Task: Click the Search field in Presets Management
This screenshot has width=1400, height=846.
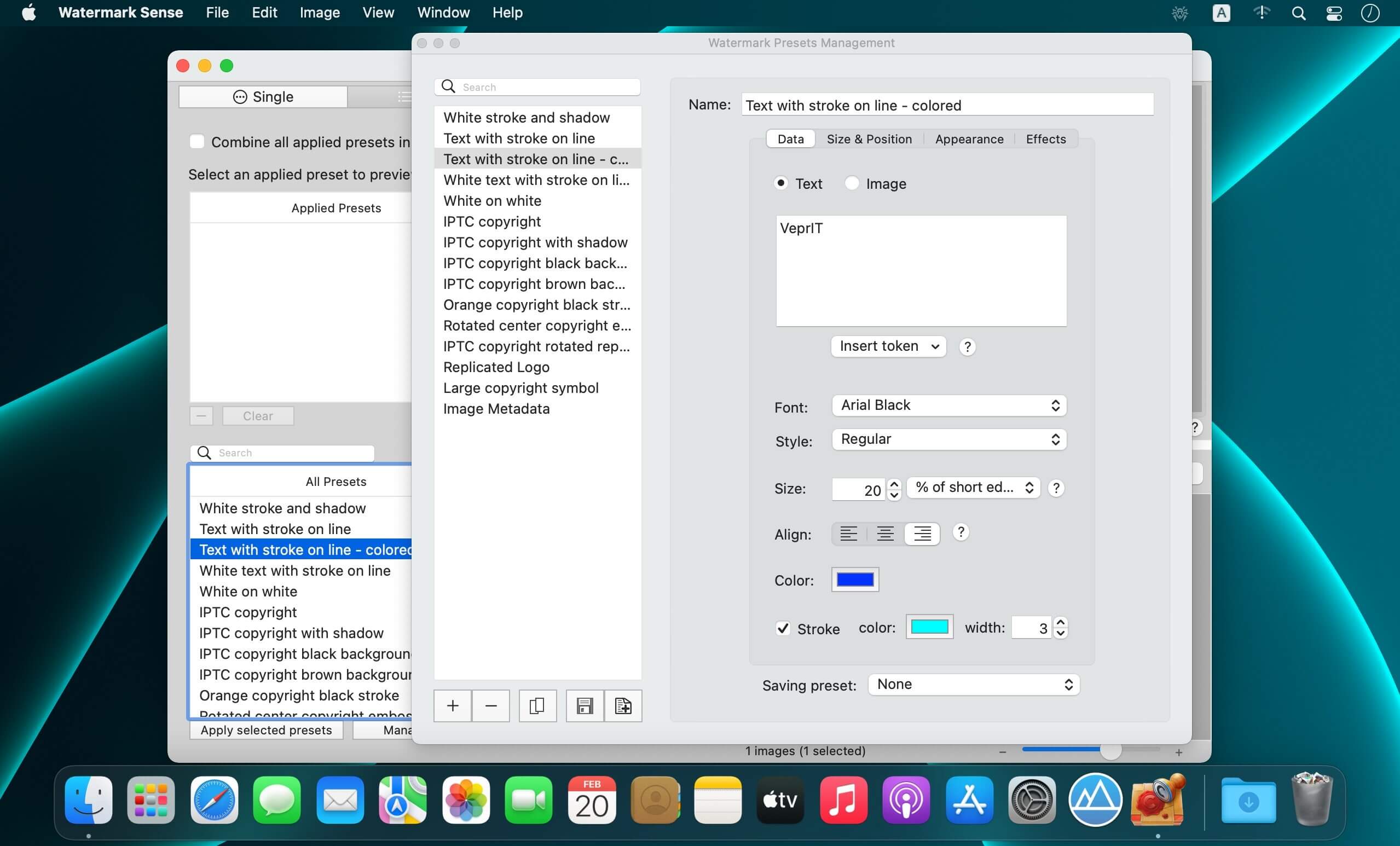Action: pos(537,87)
